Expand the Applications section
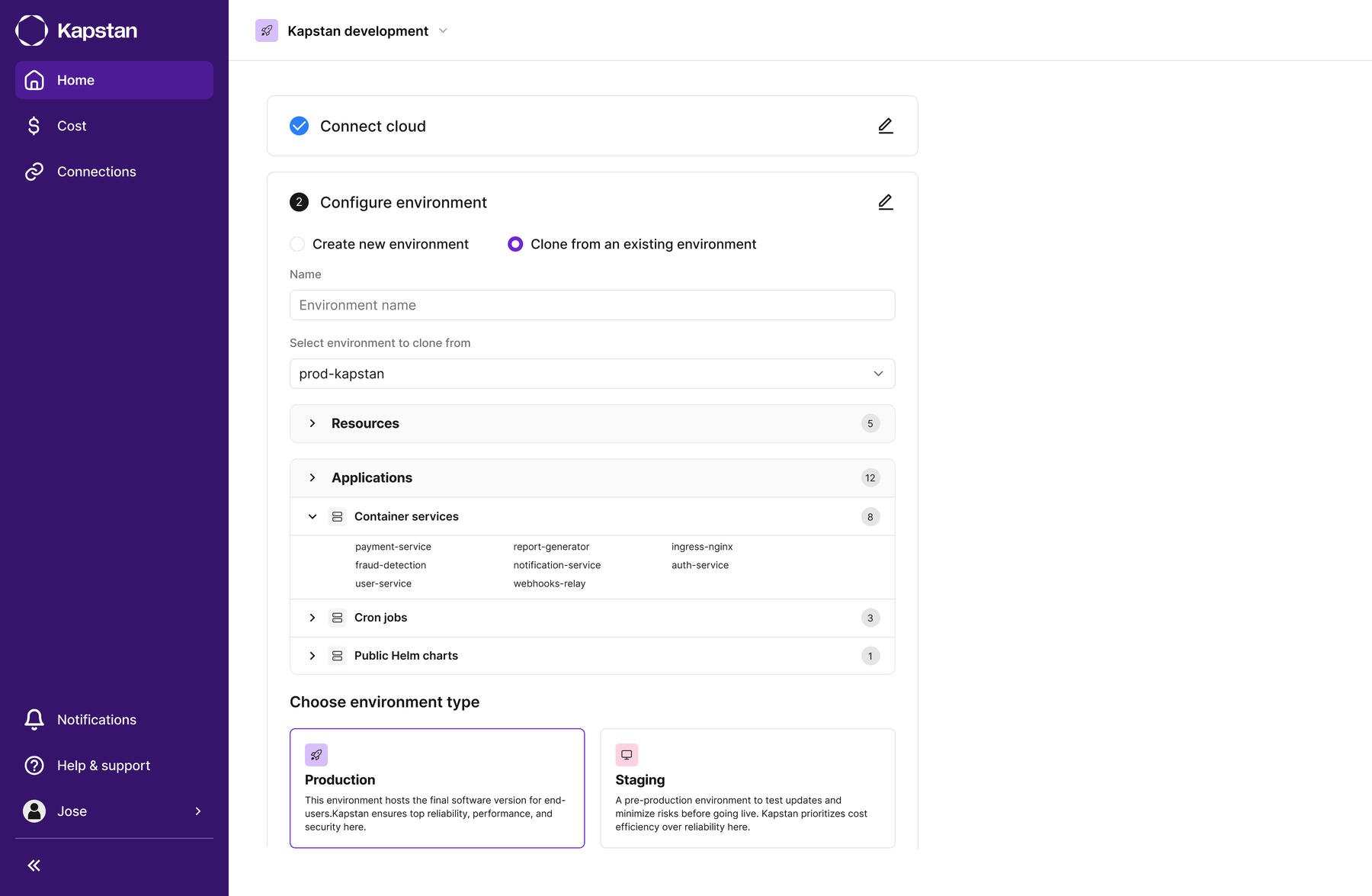This screenshot has width=1372, height=896. pos(313,478)
